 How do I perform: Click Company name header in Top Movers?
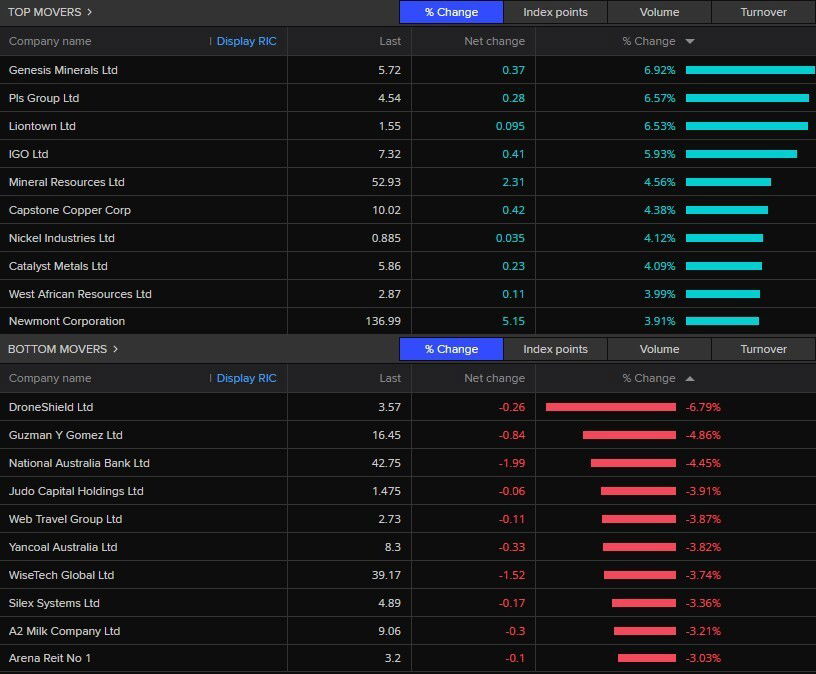(x=50, y=42)
